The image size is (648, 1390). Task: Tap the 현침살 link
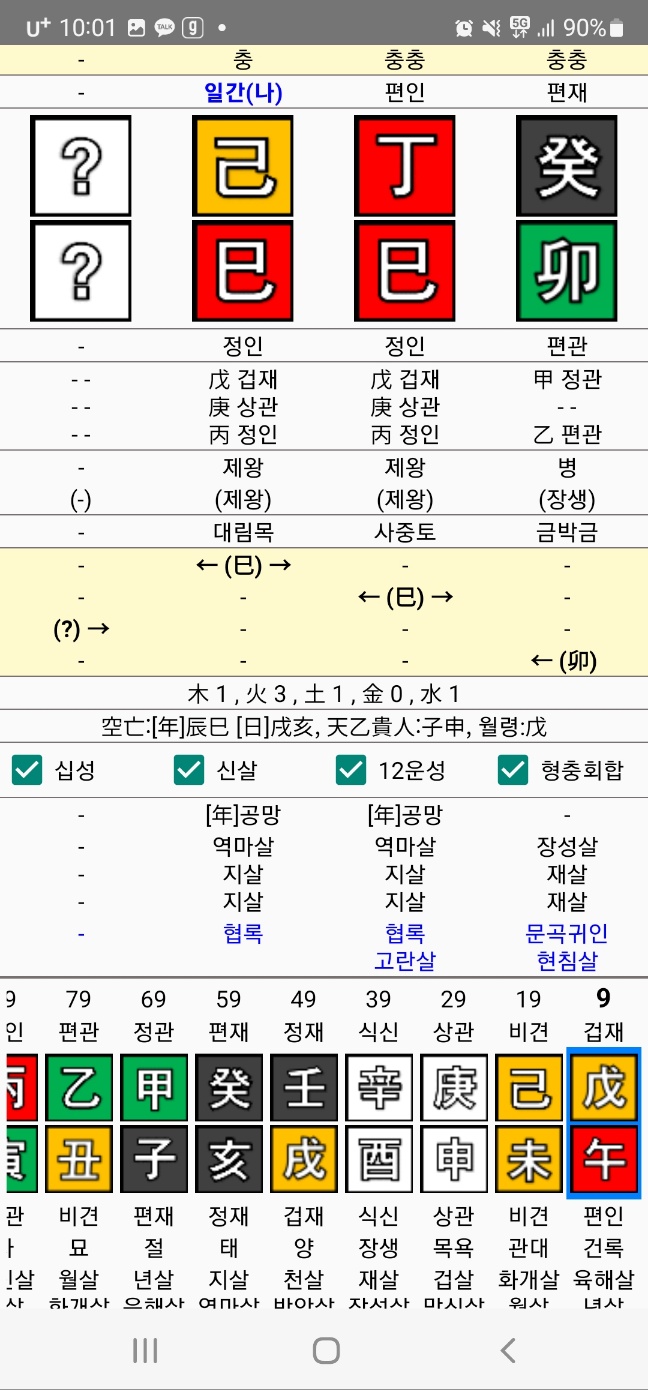[567, 961]
